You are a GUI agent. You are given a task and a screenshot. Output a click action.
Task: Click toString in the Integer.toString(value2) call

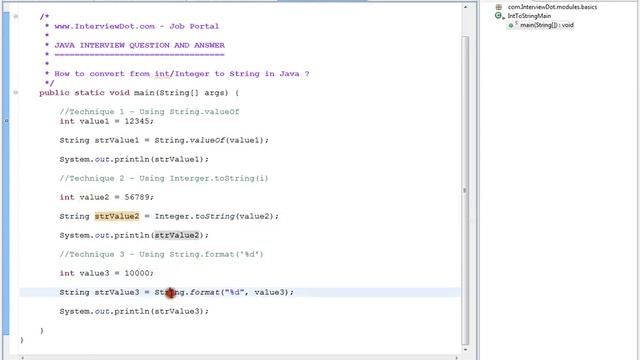(x=215, y=216)
